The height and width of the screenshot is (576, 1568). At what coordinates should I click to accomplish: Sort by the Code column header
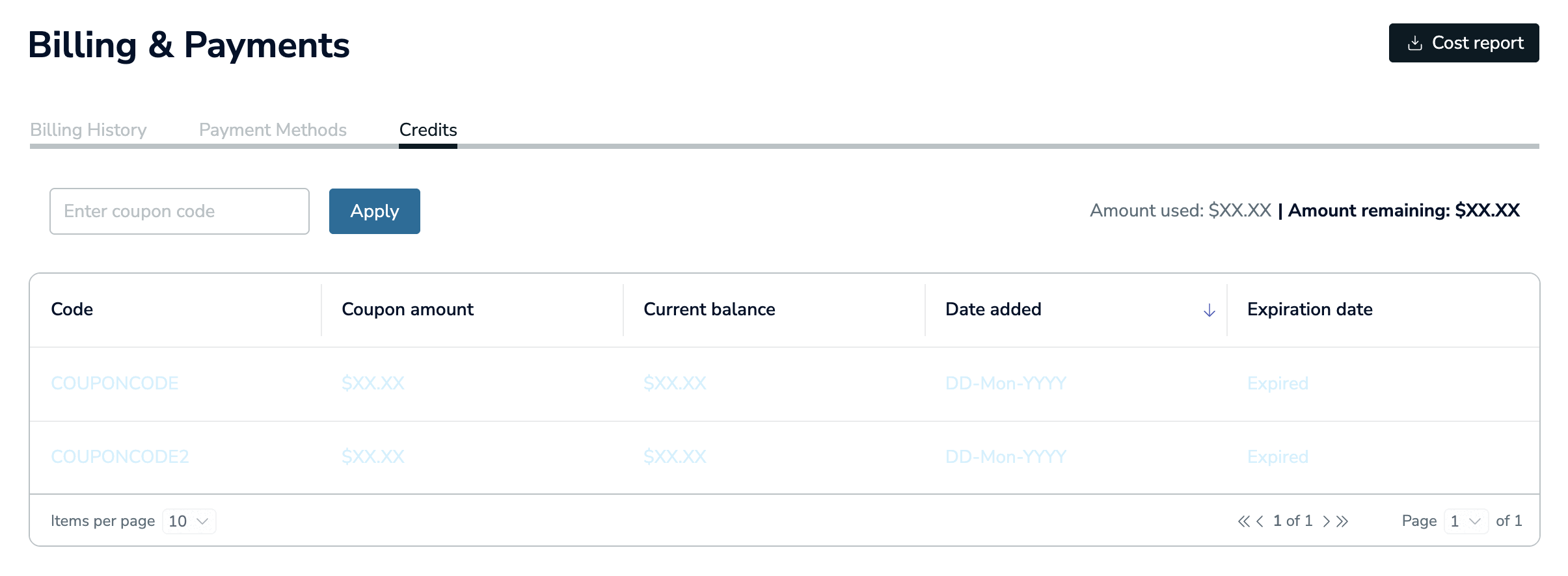click(72, 309)
